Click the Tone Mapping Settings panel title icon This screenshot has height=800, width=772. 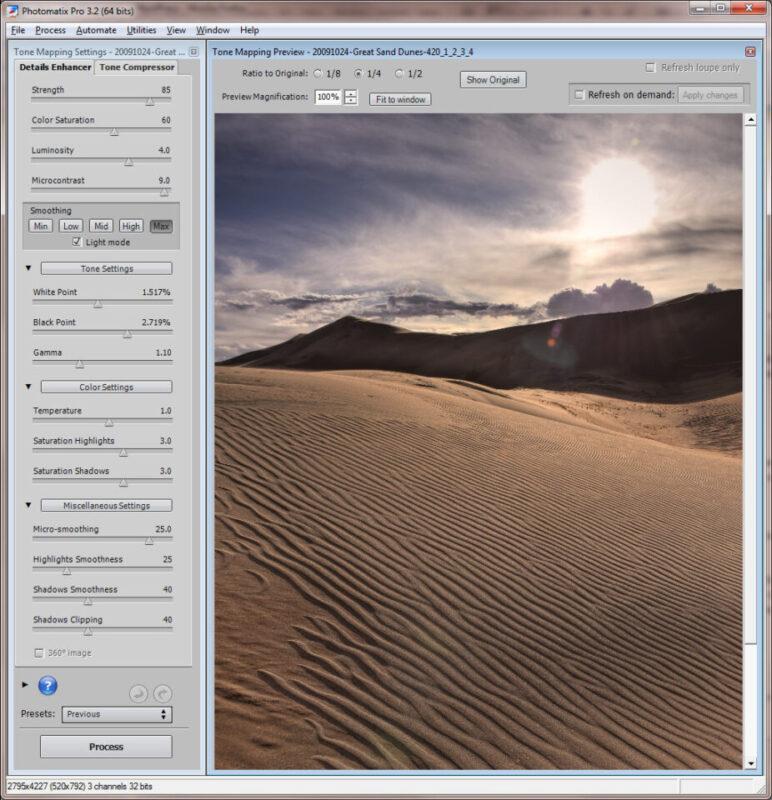click(x=194, y=51)
